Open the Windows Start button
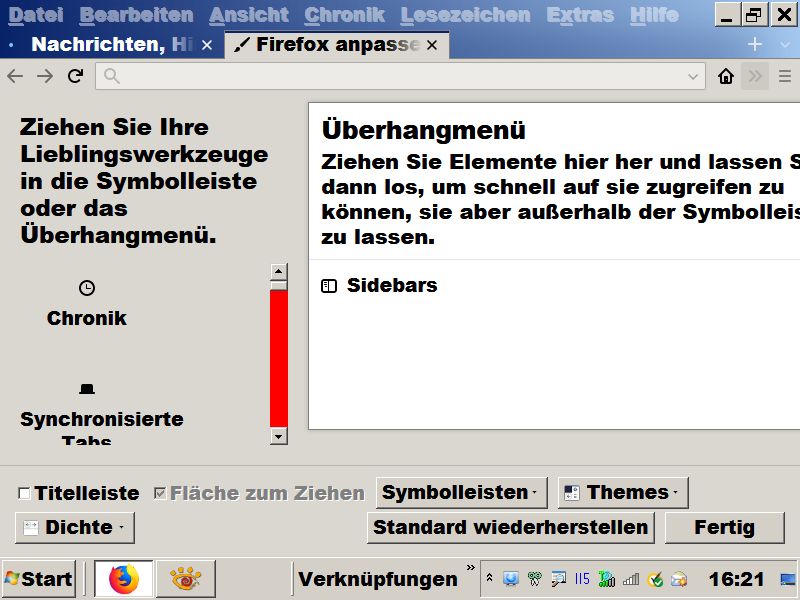The width and height of the screenshot is (800, 600). click(x=39, y=579)
